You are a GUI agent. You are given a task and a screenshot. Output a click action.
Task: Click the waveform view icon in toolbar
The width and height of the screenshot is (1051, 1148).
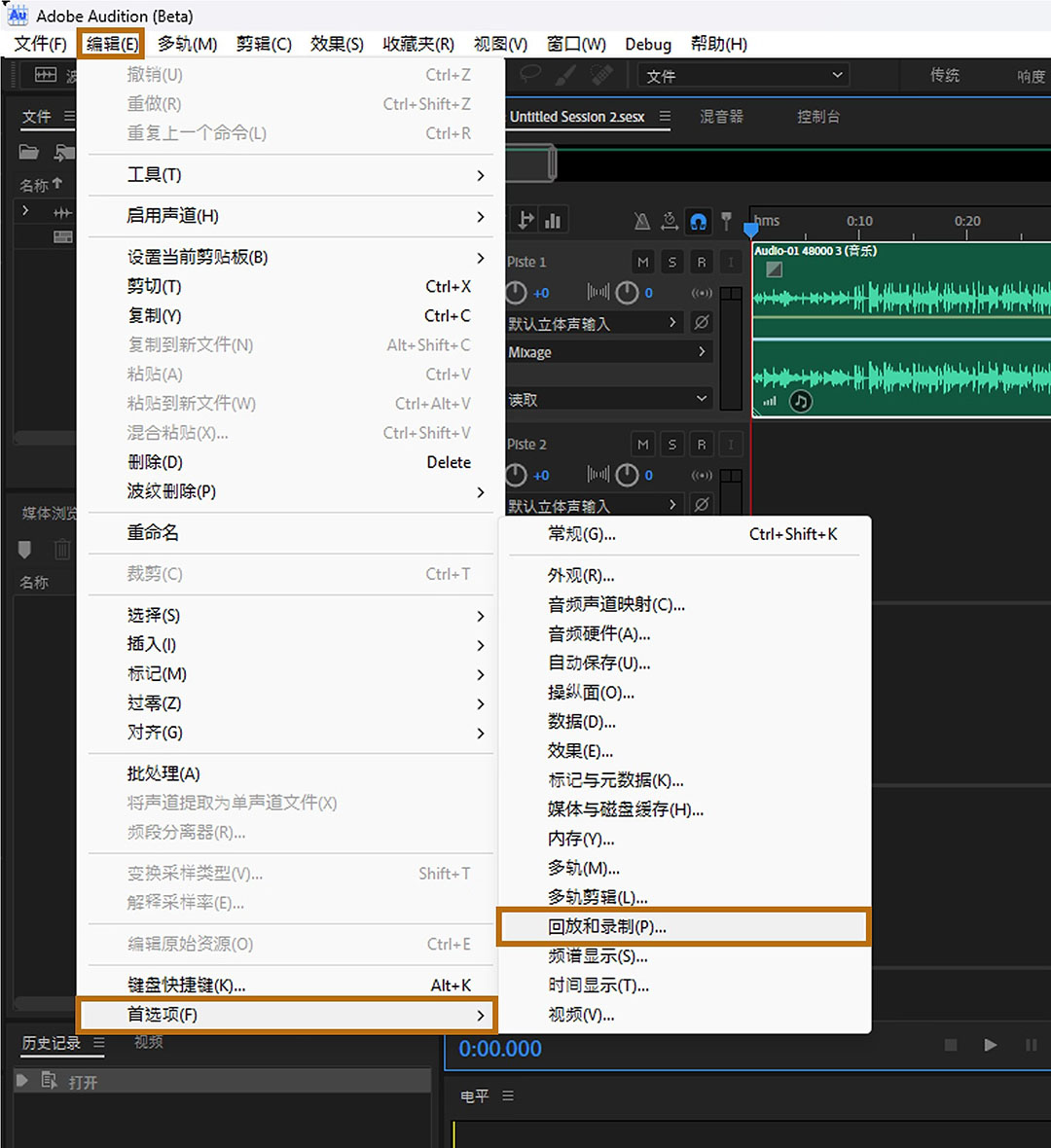(46, 75)
